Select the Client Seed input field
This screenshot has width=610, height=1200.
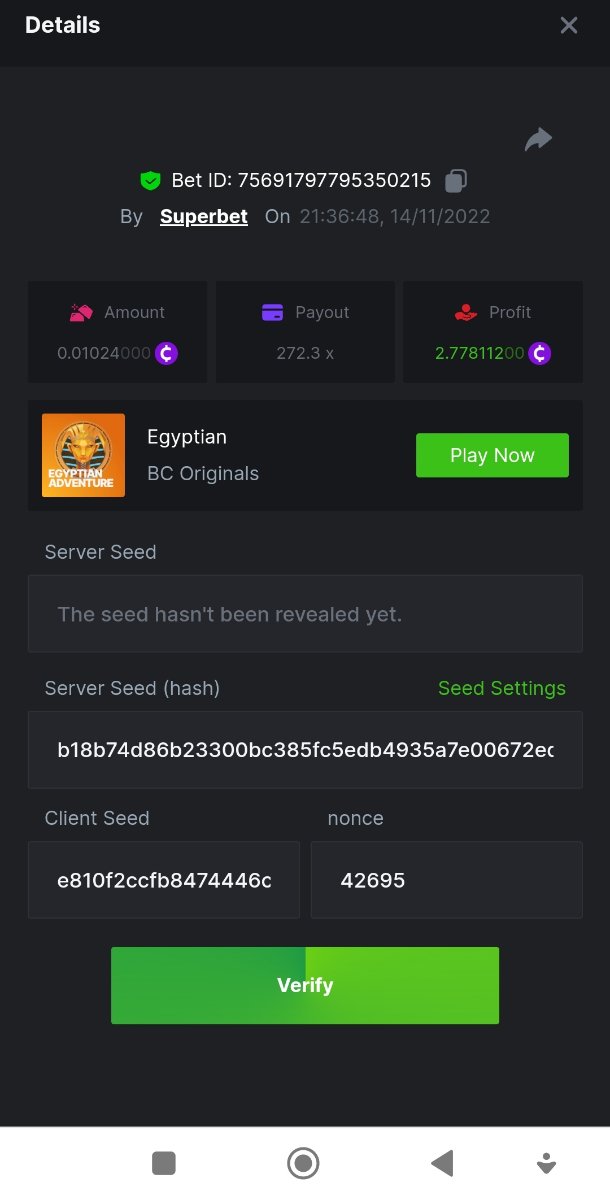[164, 880]
